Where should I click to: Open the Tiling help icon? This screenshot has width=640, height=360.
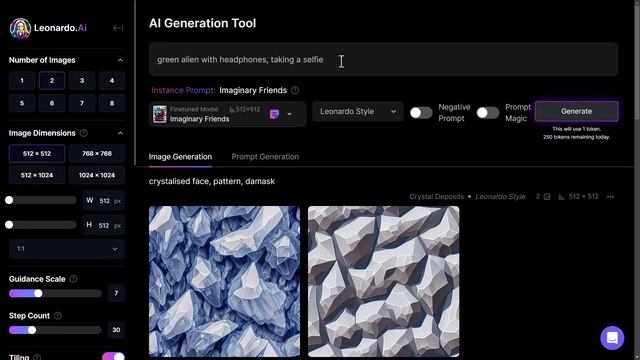(37, 357)
